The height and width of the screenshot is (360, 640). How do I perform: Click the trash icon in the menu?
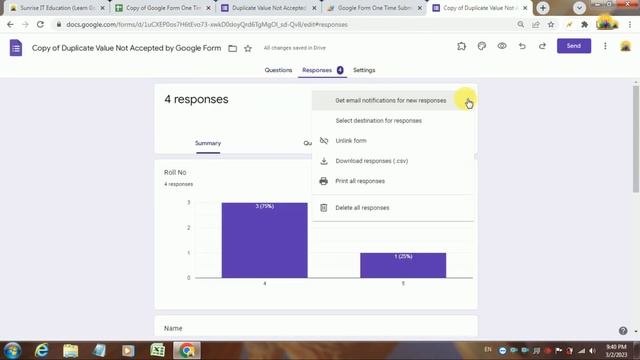tap(324, 208)
